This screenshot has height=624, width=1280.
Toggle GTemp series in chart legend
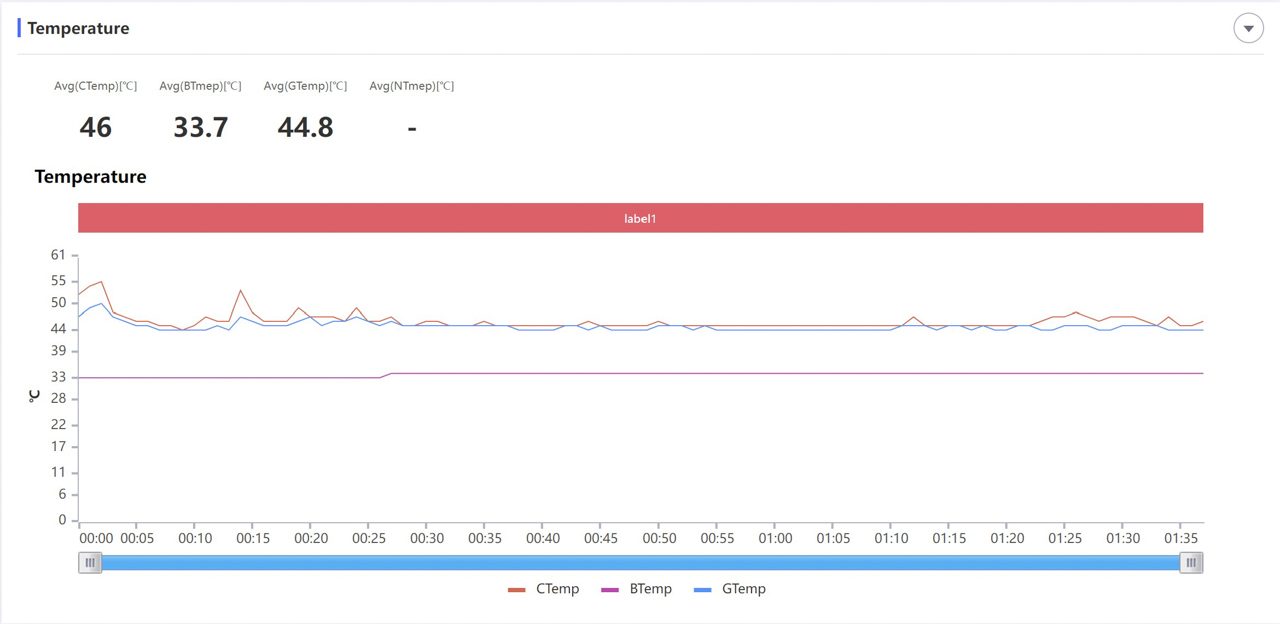point(743,589)
